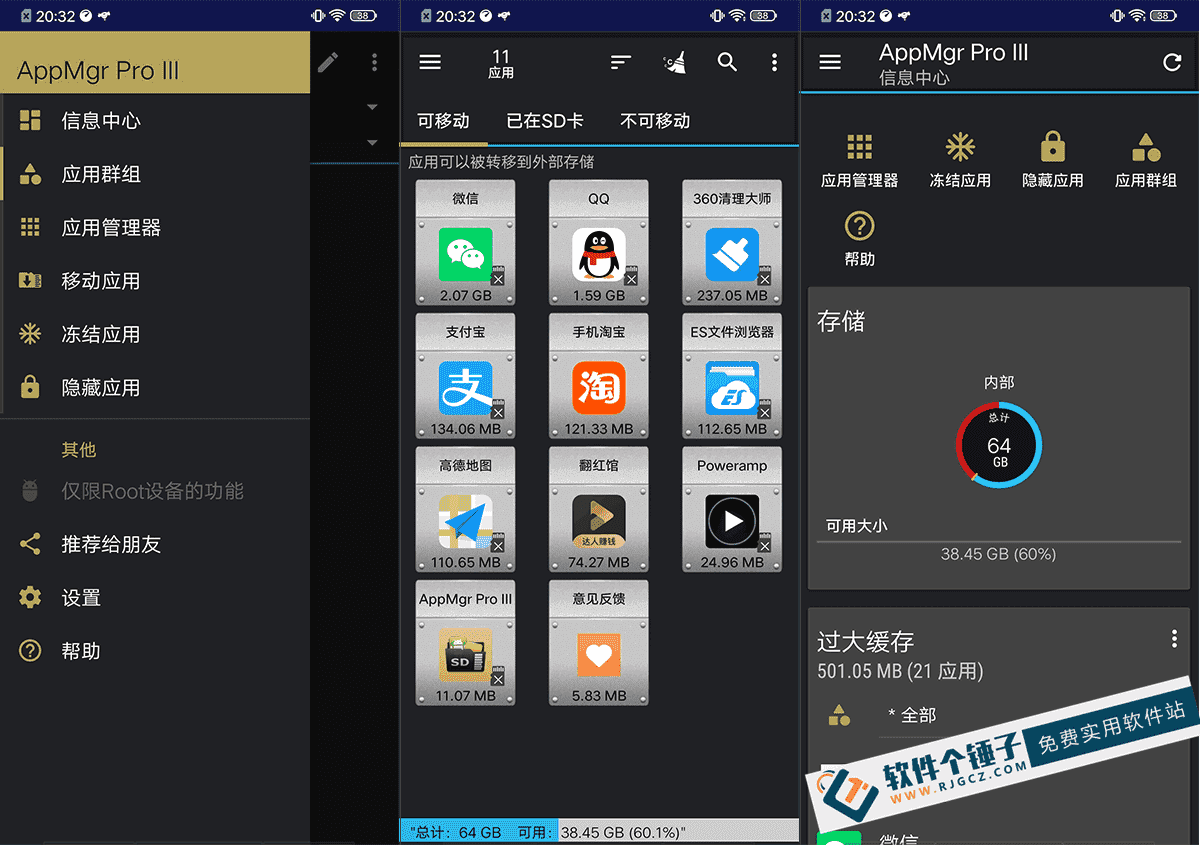
Task: Open 帮助 question-mark shortcut in 信息中心
Action: [x=860, y=239]
